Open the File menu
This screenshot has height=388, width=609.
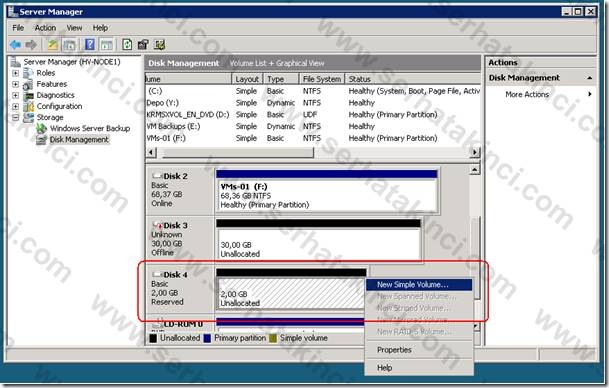(18, 28)
